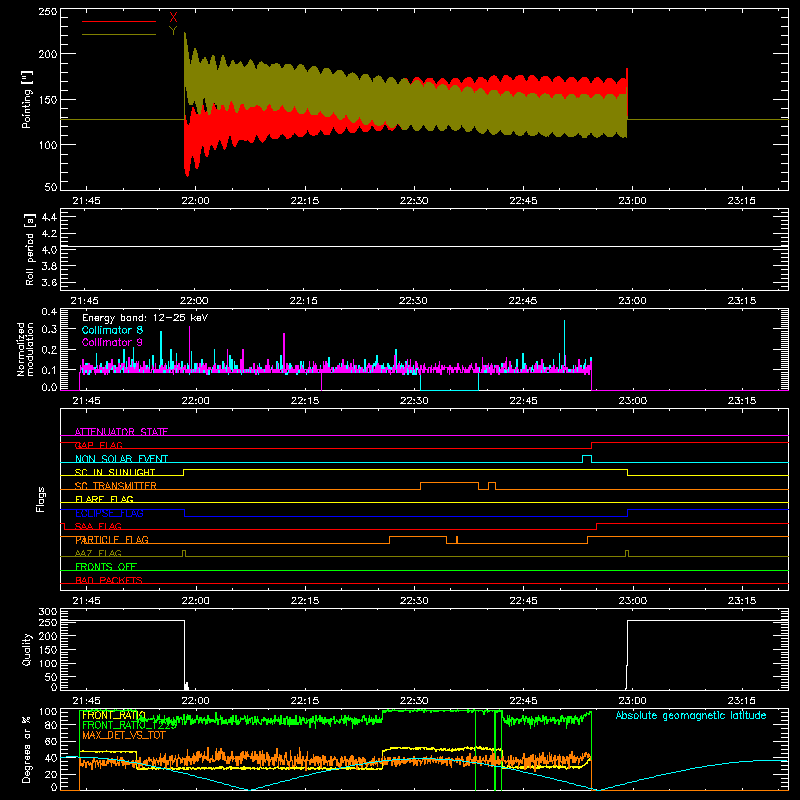The height and width of the screenshot is (800, 800).
Task: Click the BAD_PACKETS flag label
Action: [x=109, y=580]
